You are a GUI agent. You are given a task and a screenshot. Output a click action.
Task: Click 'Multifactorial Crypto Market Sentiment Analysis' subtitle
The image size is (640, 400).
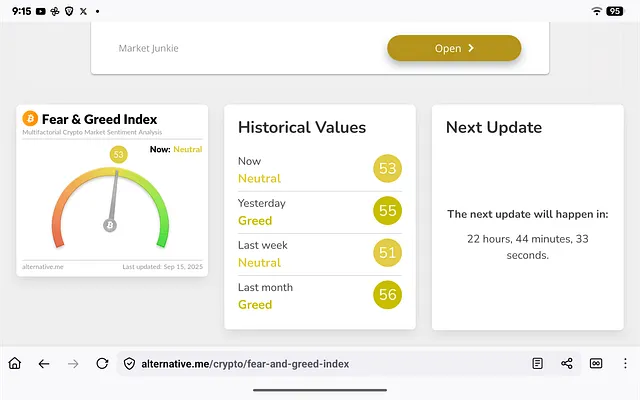tap(92, 132)
